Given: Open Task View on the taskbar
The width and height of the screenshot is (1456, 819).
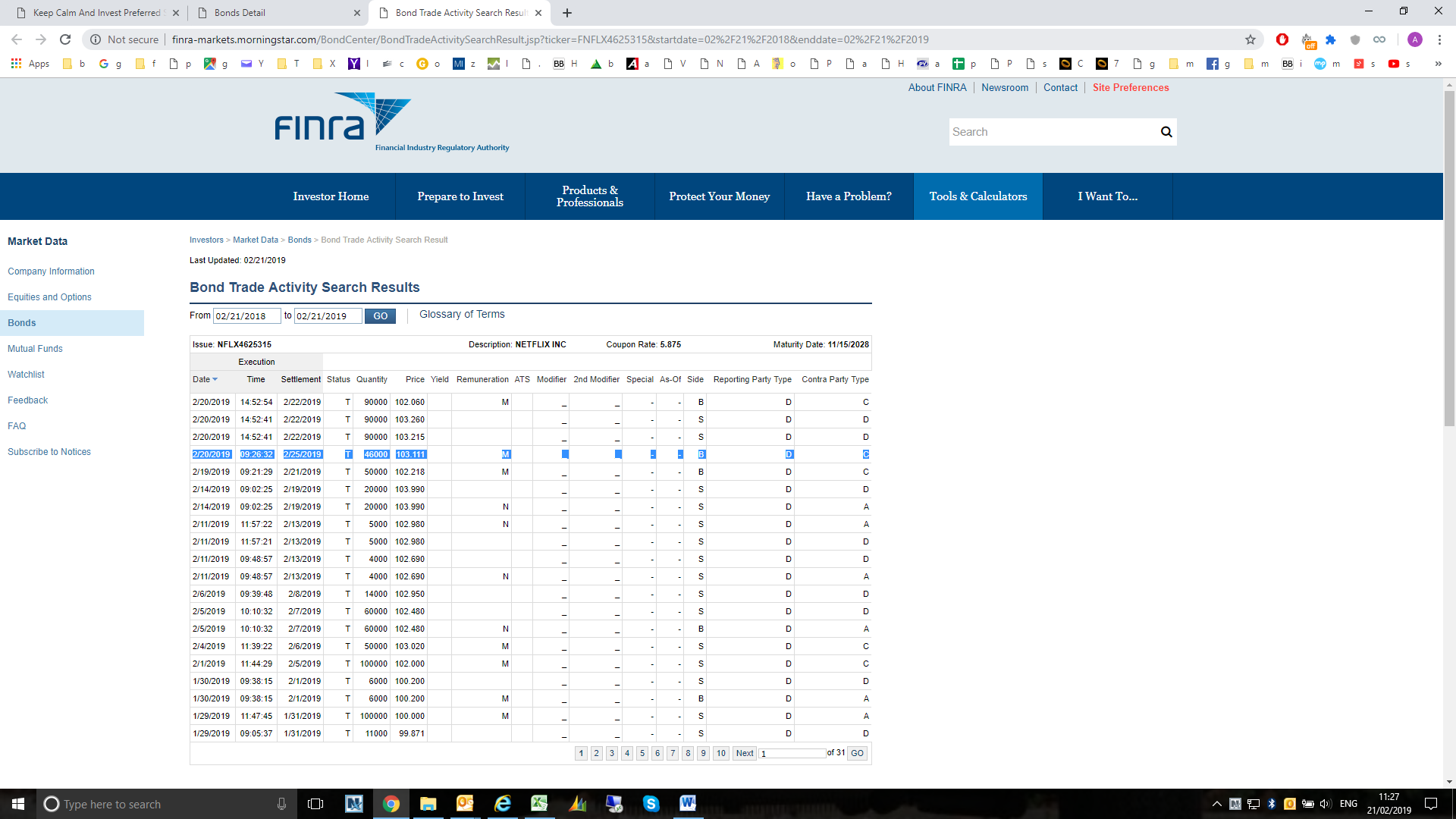Looking at the screenshot, I should click(315, 804).
